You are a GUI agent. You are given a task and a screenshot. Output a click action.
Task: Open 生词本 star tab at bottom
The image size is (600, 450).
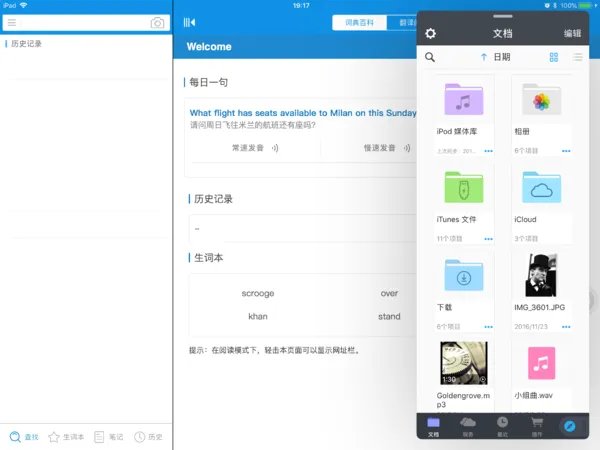point(66,437)
